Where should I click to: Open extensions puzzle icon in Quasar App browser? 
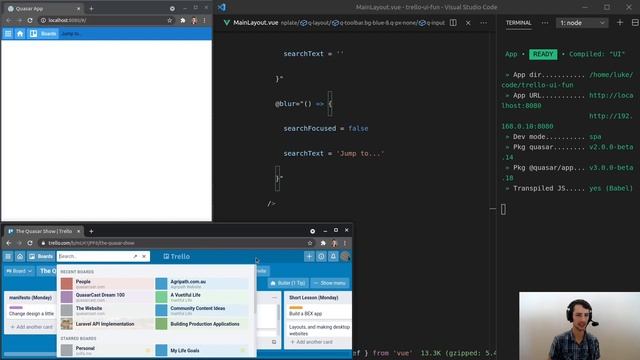[x=182, y=20]
